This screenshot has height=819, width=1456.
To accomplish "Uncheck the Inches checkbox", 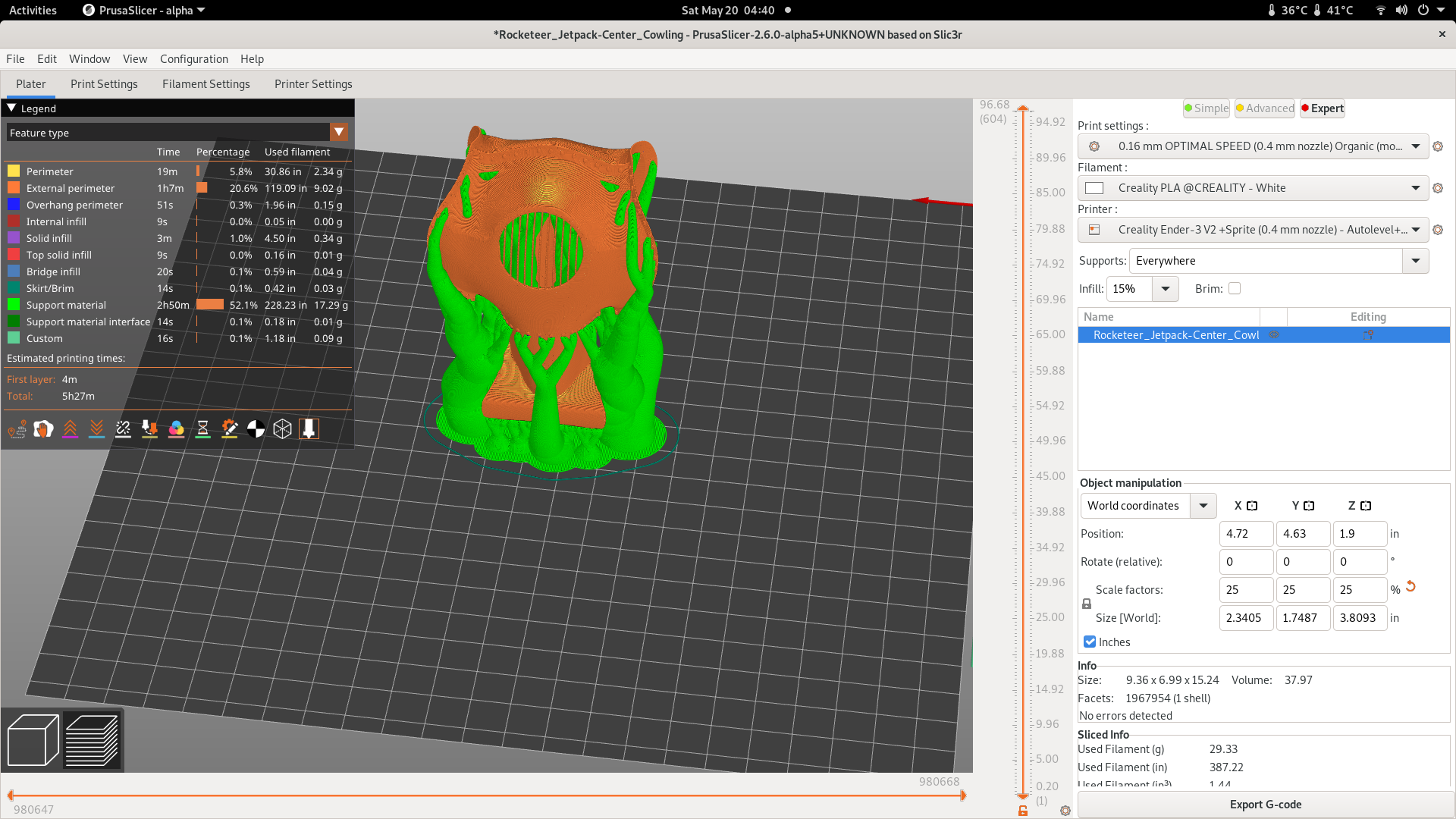I will (1090, 642).
